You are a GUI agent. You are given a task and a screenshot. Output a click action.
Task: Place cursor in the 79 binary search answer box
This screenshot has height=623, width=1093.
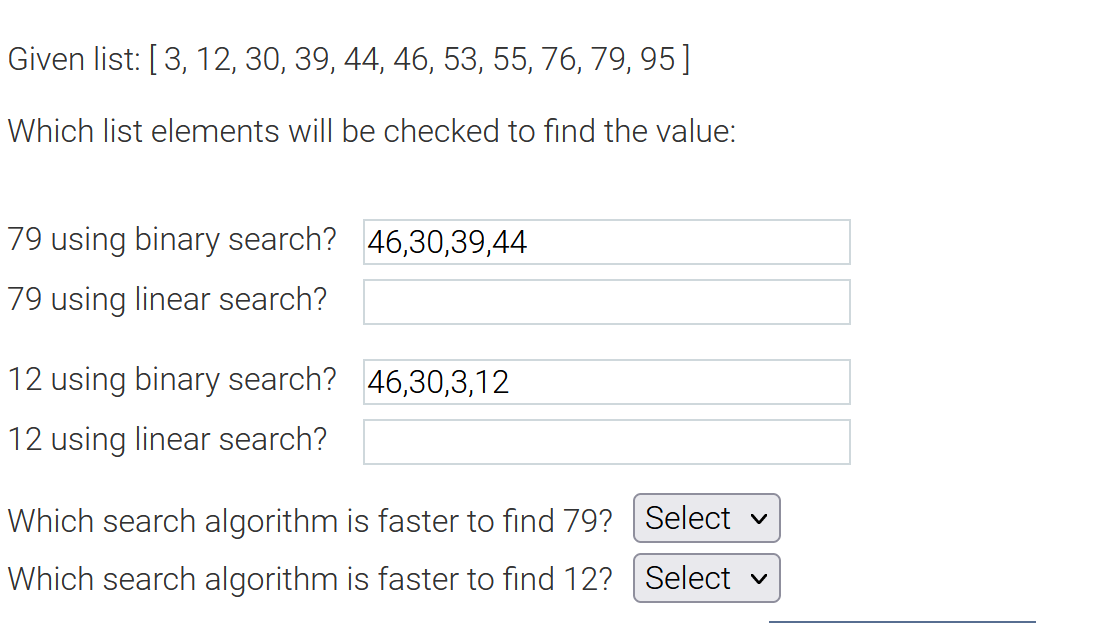[605, 241]
